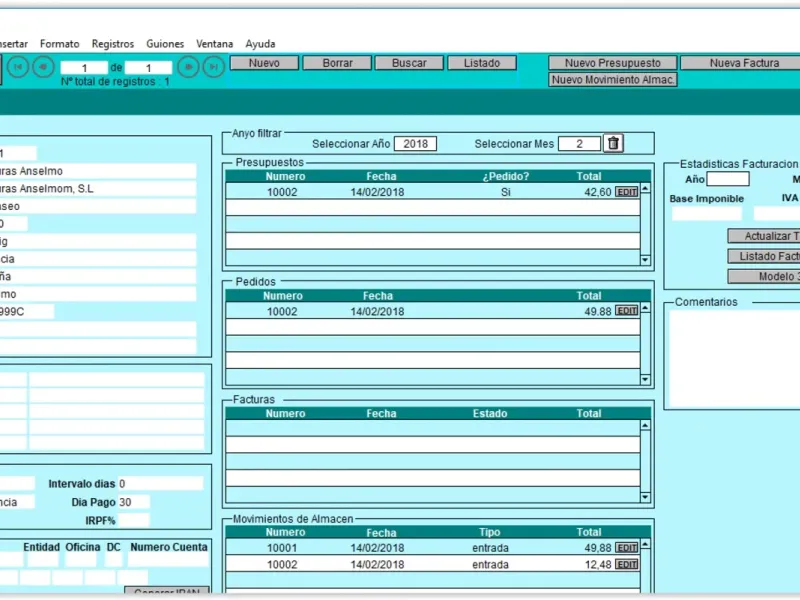This screenshot has height=600, width=800.
Task: Click the 42,60 total in Presupuestos
Action: point(597,192)
